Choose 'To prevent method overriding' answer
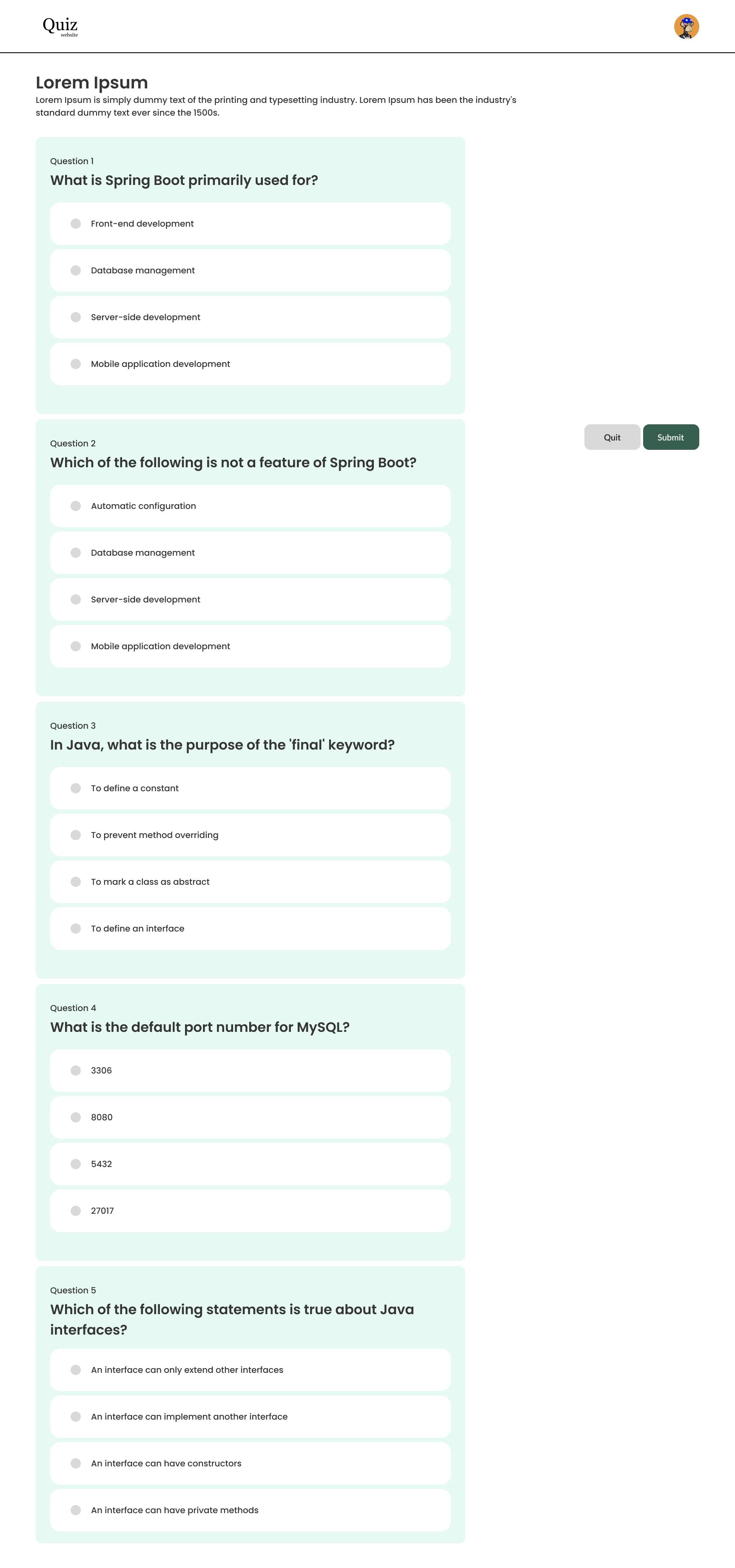Image resolution: width=735 pixels, height=1568 pixels. 76,835
